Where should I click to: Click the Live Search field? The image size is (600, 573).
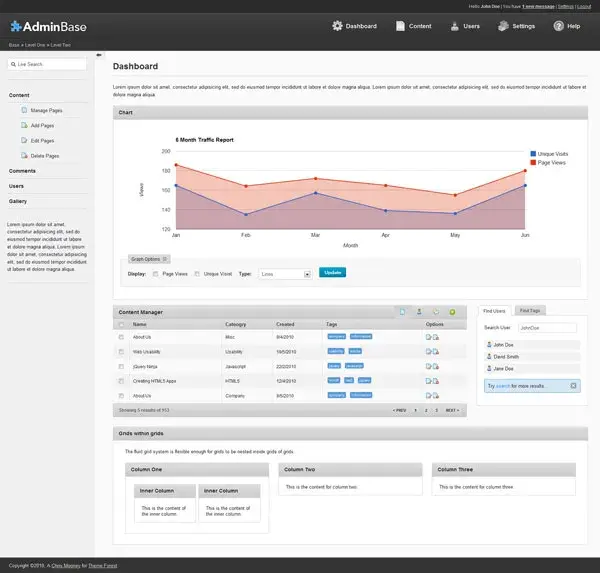47,64
